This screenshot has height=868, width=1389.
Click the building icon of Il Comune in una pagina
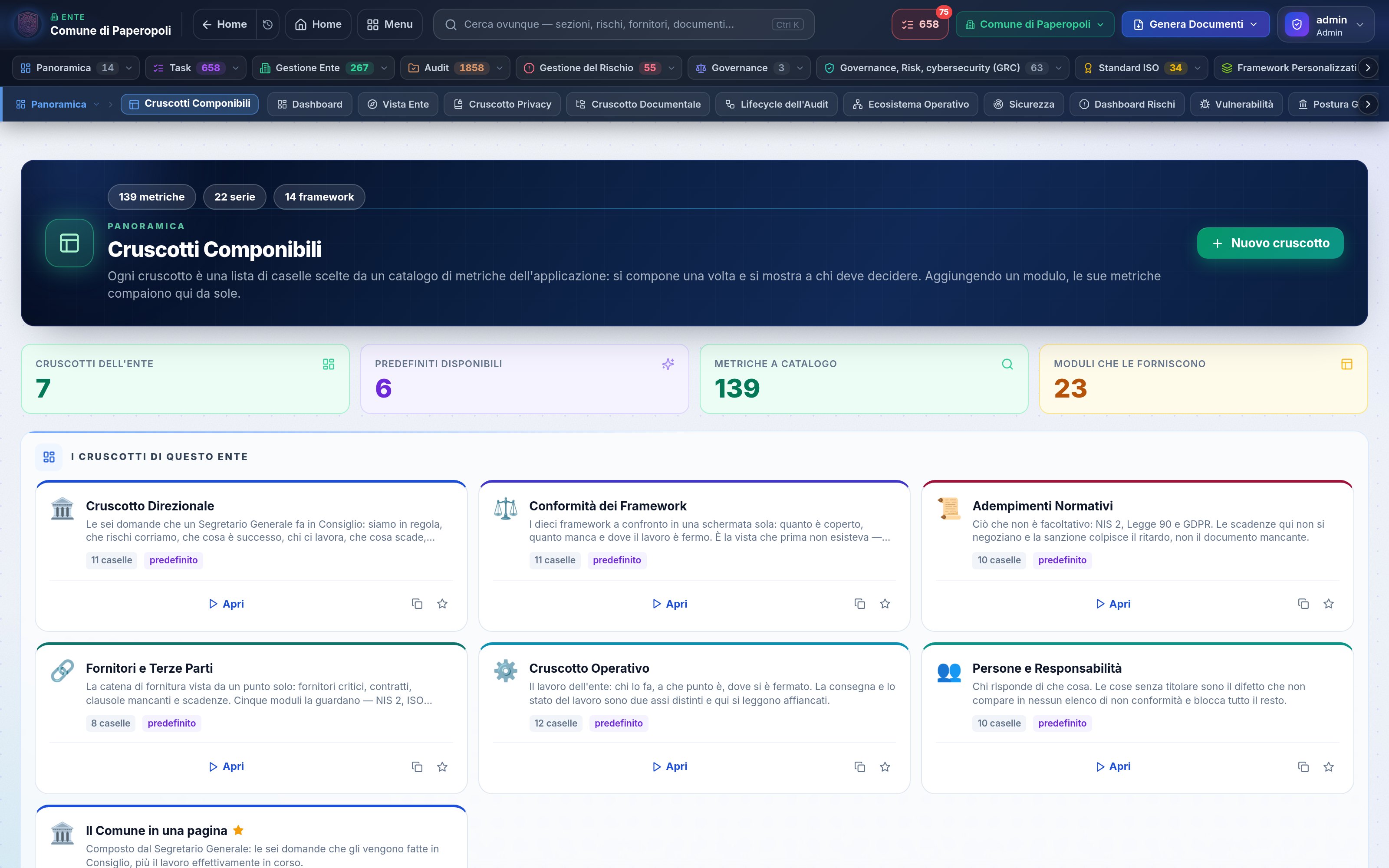[x=62, y=834]
